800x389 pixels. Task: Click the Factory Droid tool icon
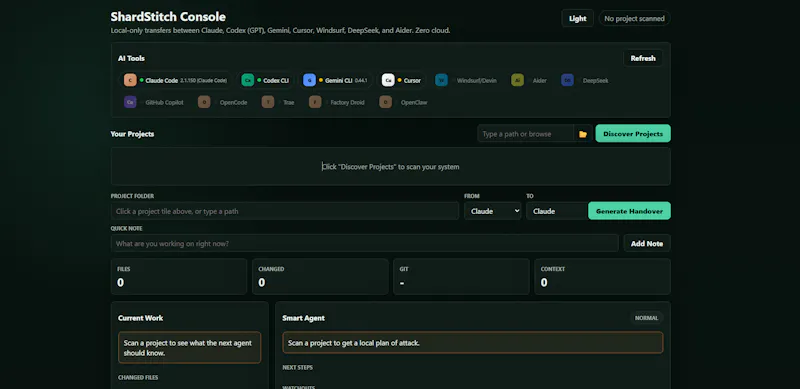pyautogui.click(x=315, y=102)
